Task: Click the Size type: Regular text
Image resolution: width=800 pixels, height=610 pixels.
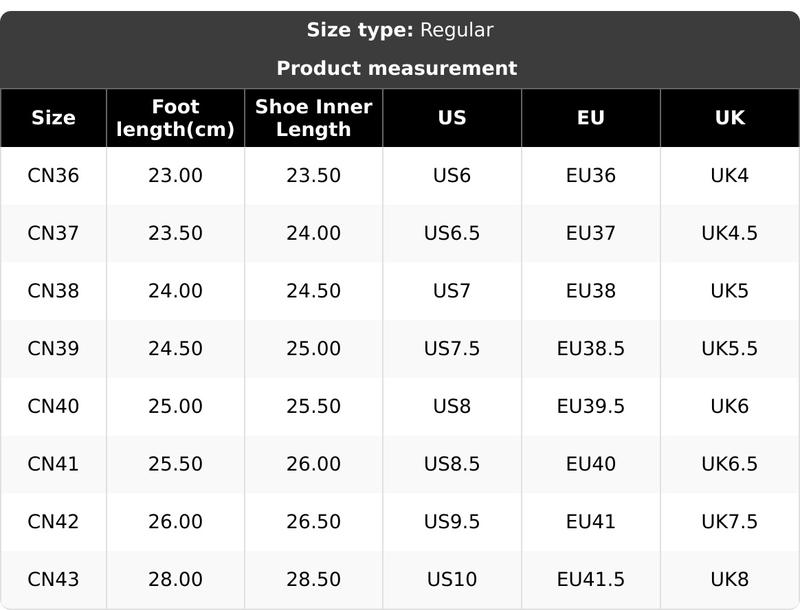Action: coord(400,30)
